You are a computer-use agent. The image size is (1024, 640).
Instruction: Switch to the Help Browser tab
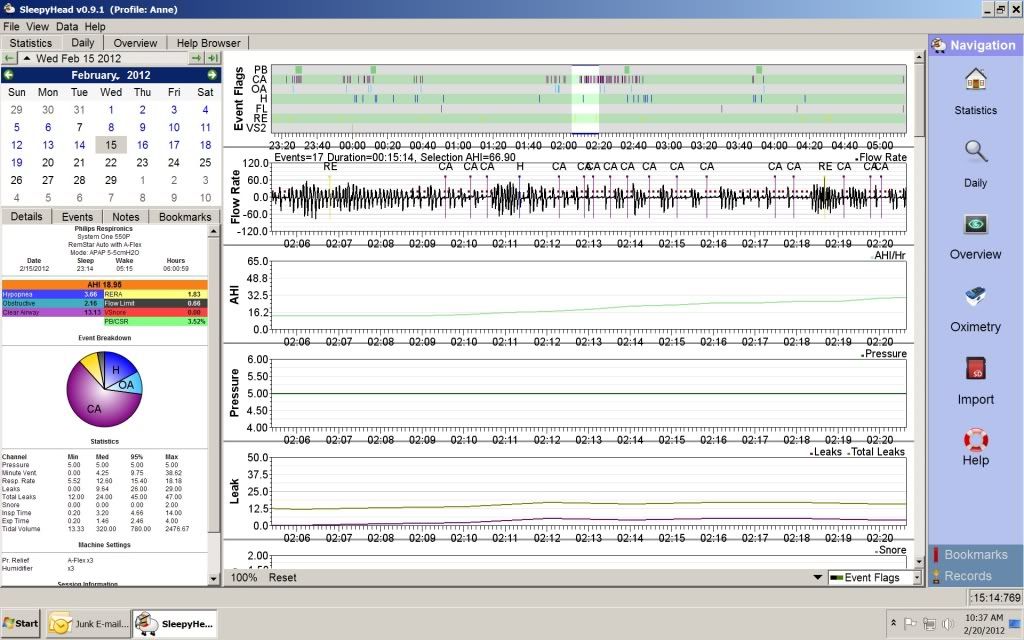coord(208,43)
